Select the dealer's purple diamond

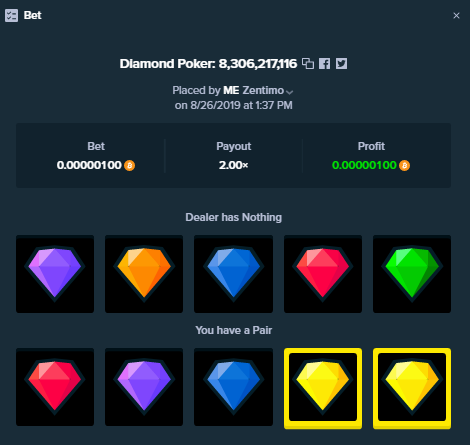55,274
